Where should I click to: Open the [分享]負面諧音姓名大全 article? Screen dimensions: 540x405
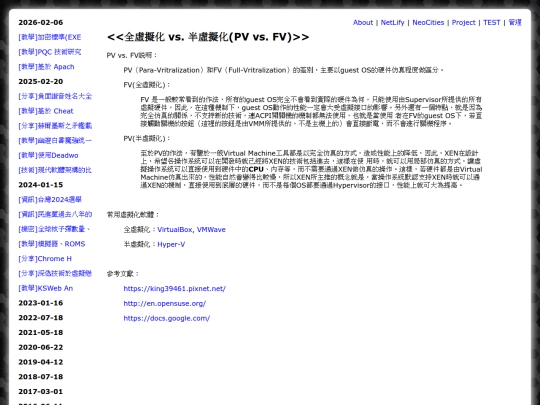55,96
